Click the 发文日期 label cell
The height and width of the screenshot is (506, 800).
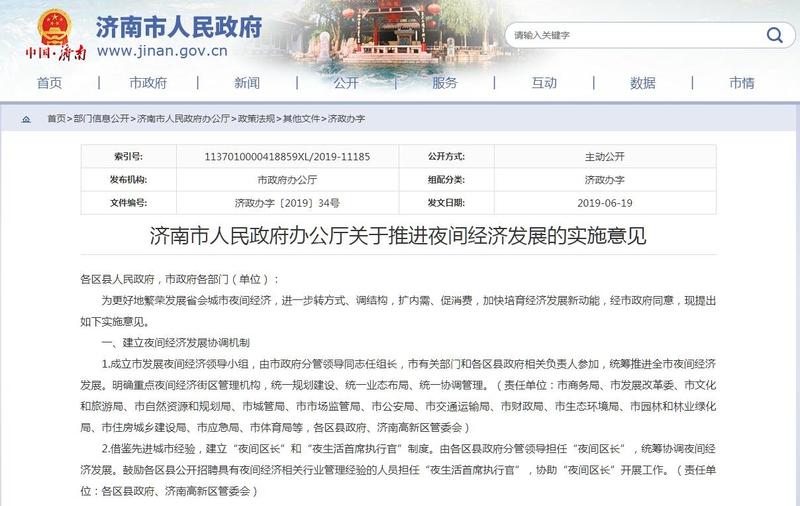click(x=446, y=203)
